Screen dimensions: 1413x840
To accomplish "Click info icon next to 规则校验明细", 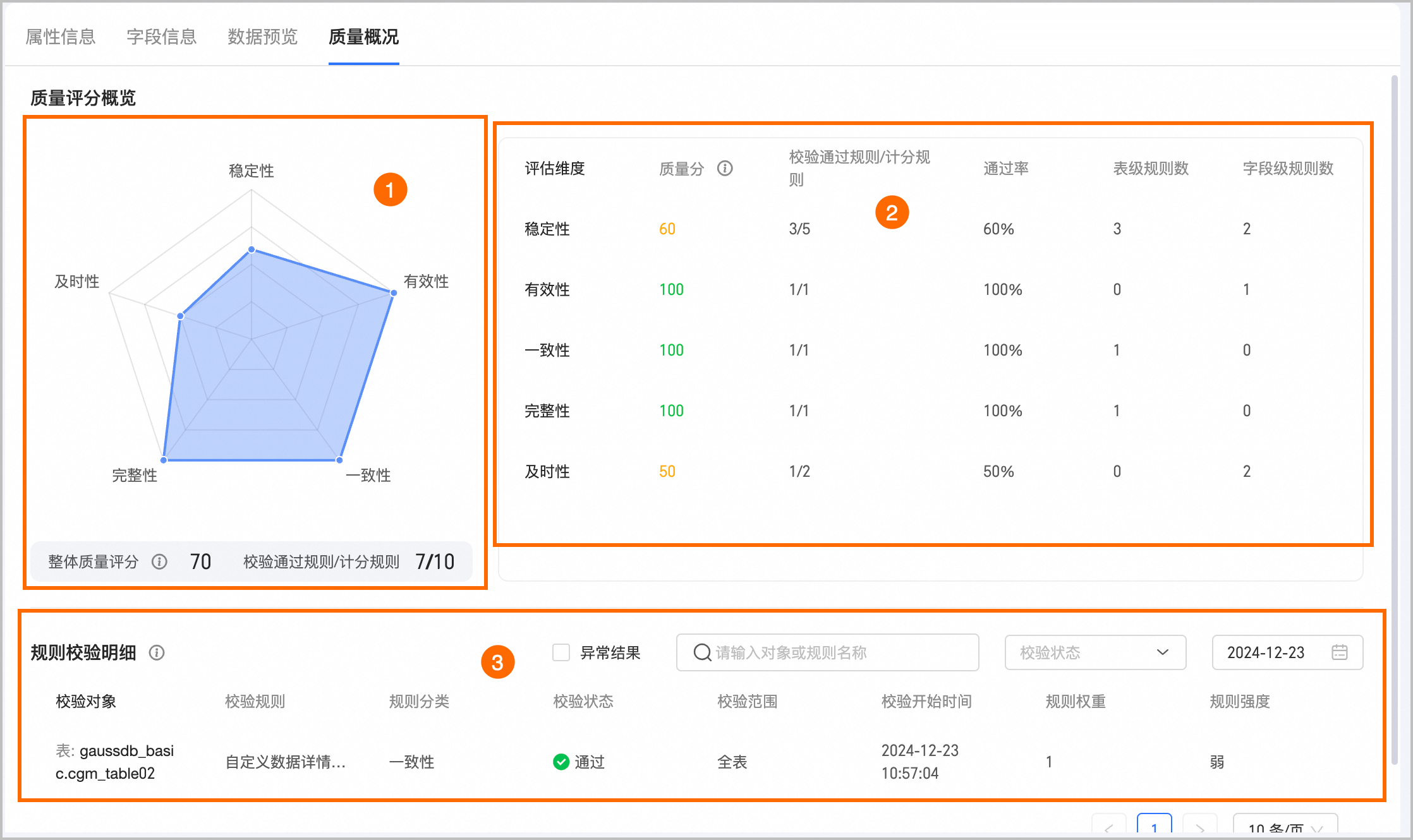I will click(x=157, y=652).
